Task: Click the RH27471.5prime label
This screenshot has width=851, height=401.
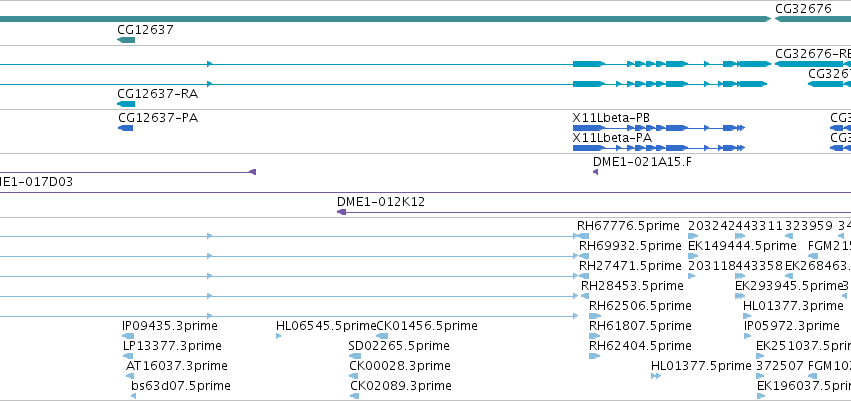Action: pyautogui.click(x=630, y=265)
